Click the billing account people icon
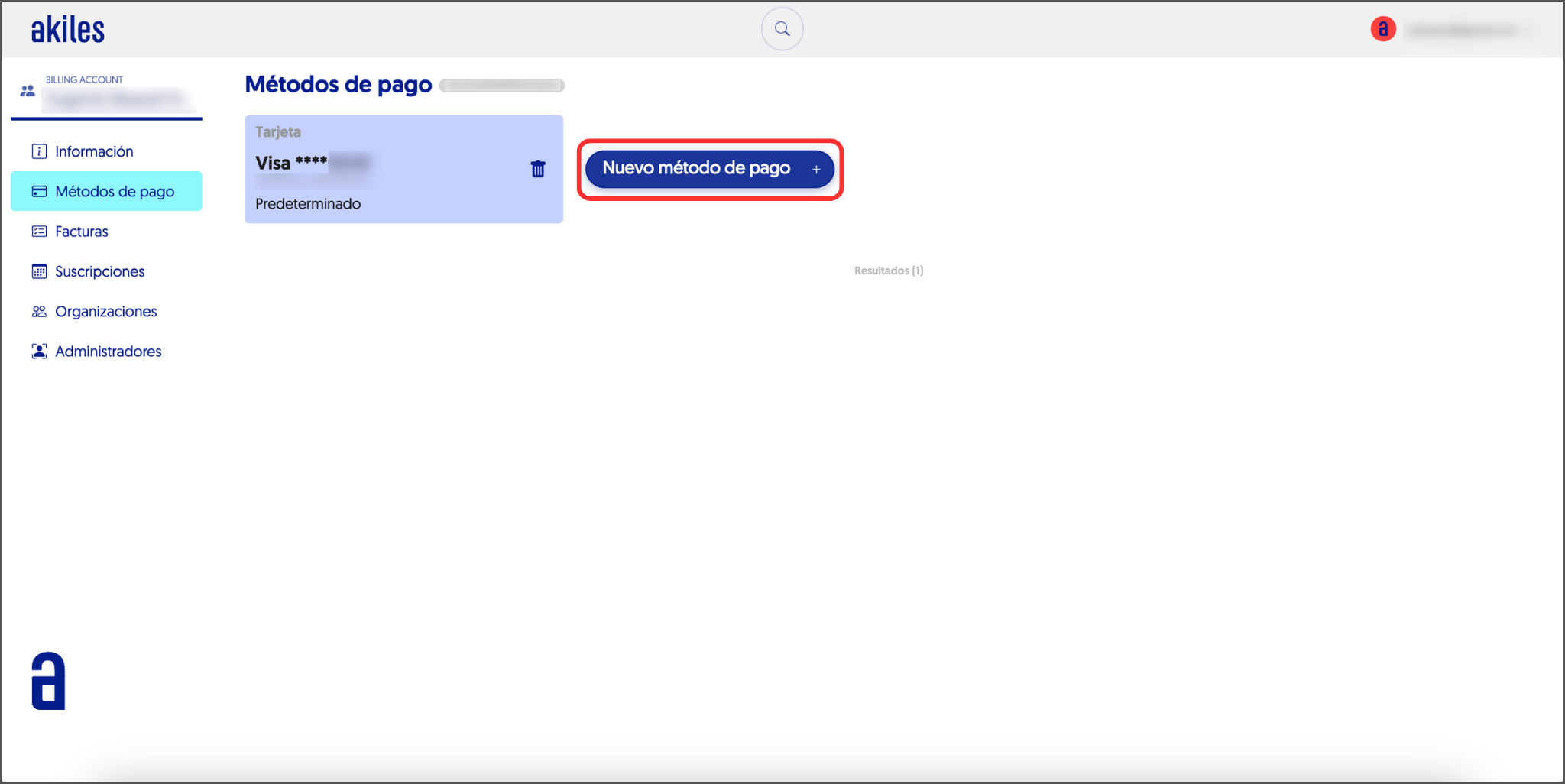Viewport: 1565px width, 784px height. click(28, 91)
